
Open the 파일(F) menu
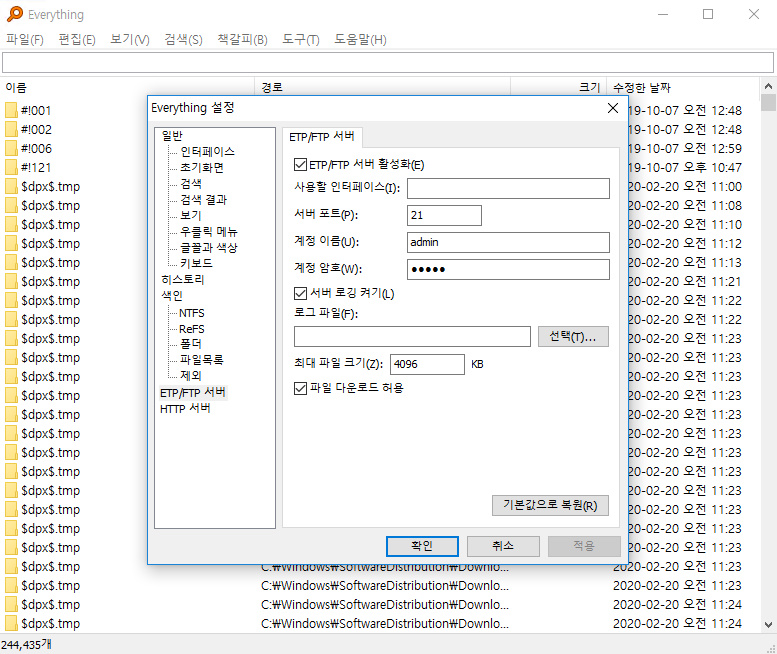pos(24,39)
